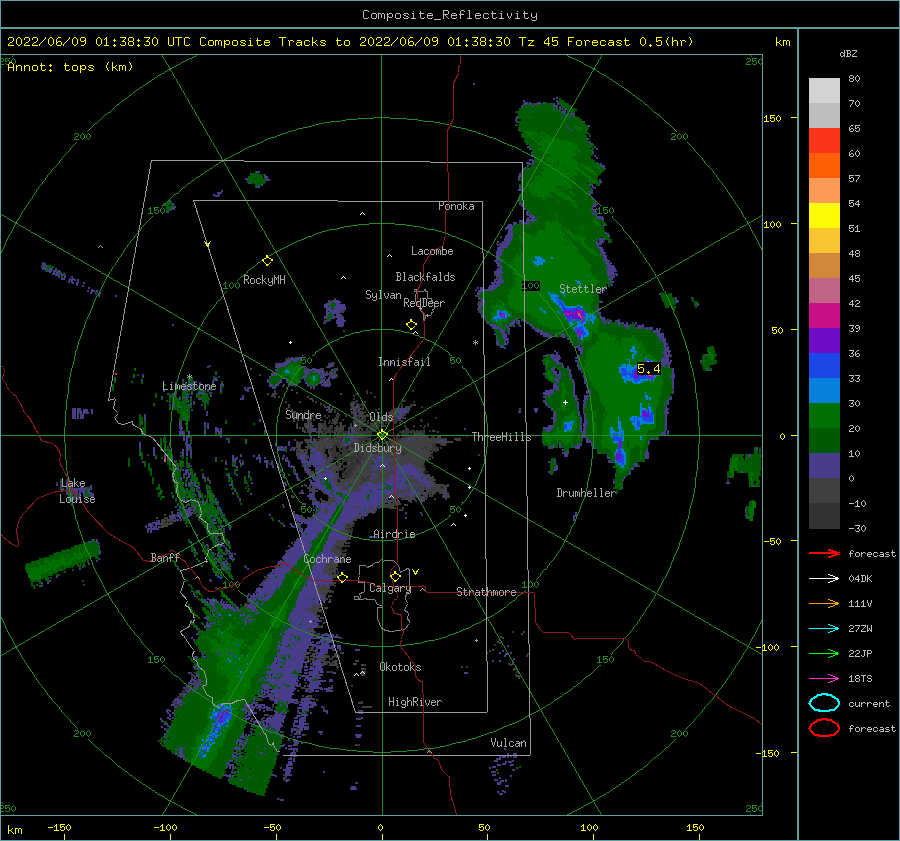Click the Vulcan town label
Viewport: 900px width, 841px height.
click(508, 743)
